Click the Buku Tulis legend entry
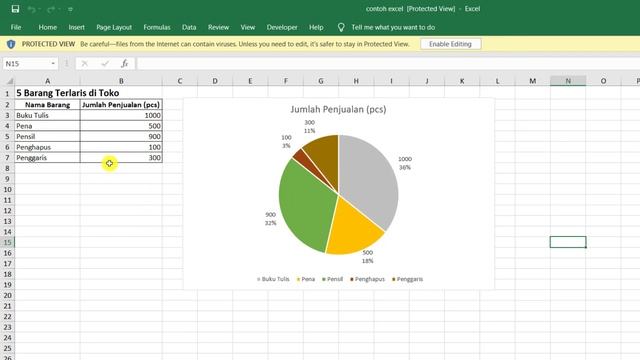640x360 pixels. point(273,279)
